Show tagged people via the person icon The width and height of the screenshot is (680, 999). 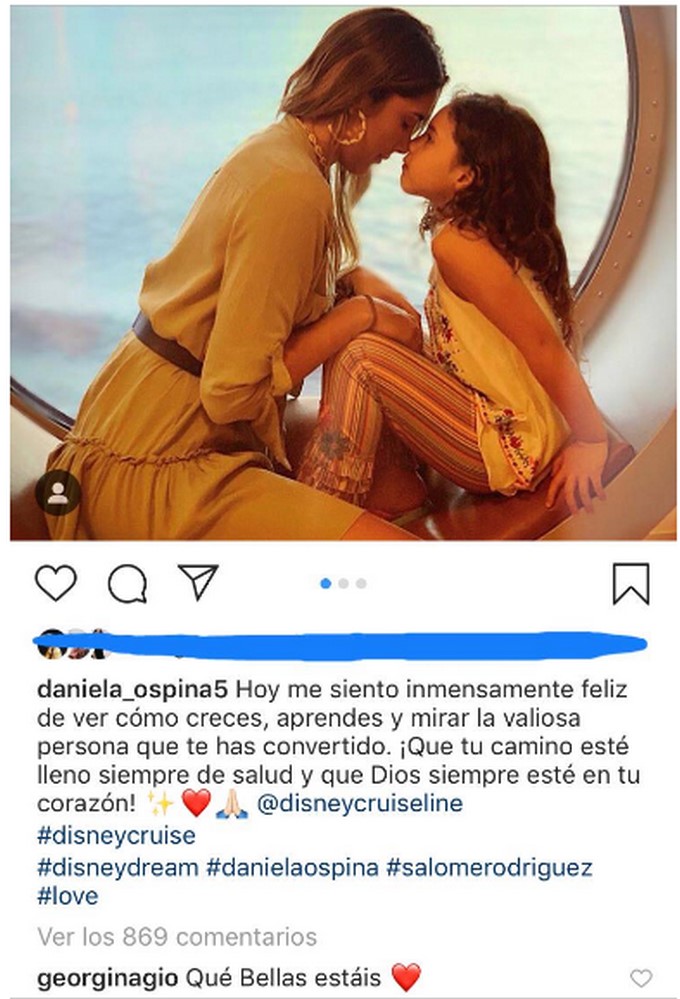pos(57,492)
